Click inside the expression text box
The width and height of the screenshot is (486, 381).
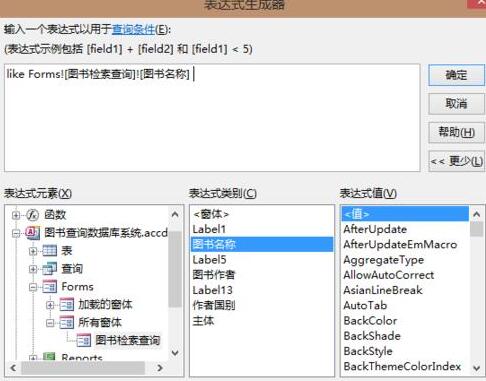coord(212,118)
